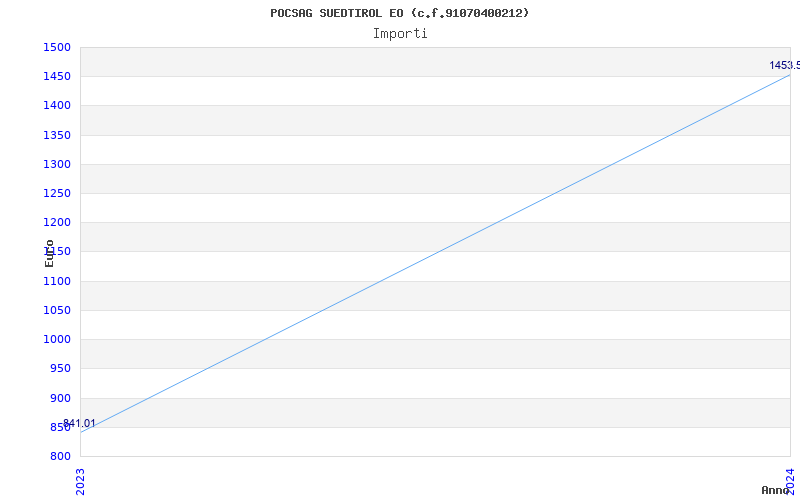The image size is (800, 500).
Task: Click the 1350 y-axis tick label
Action: (57, 135)
